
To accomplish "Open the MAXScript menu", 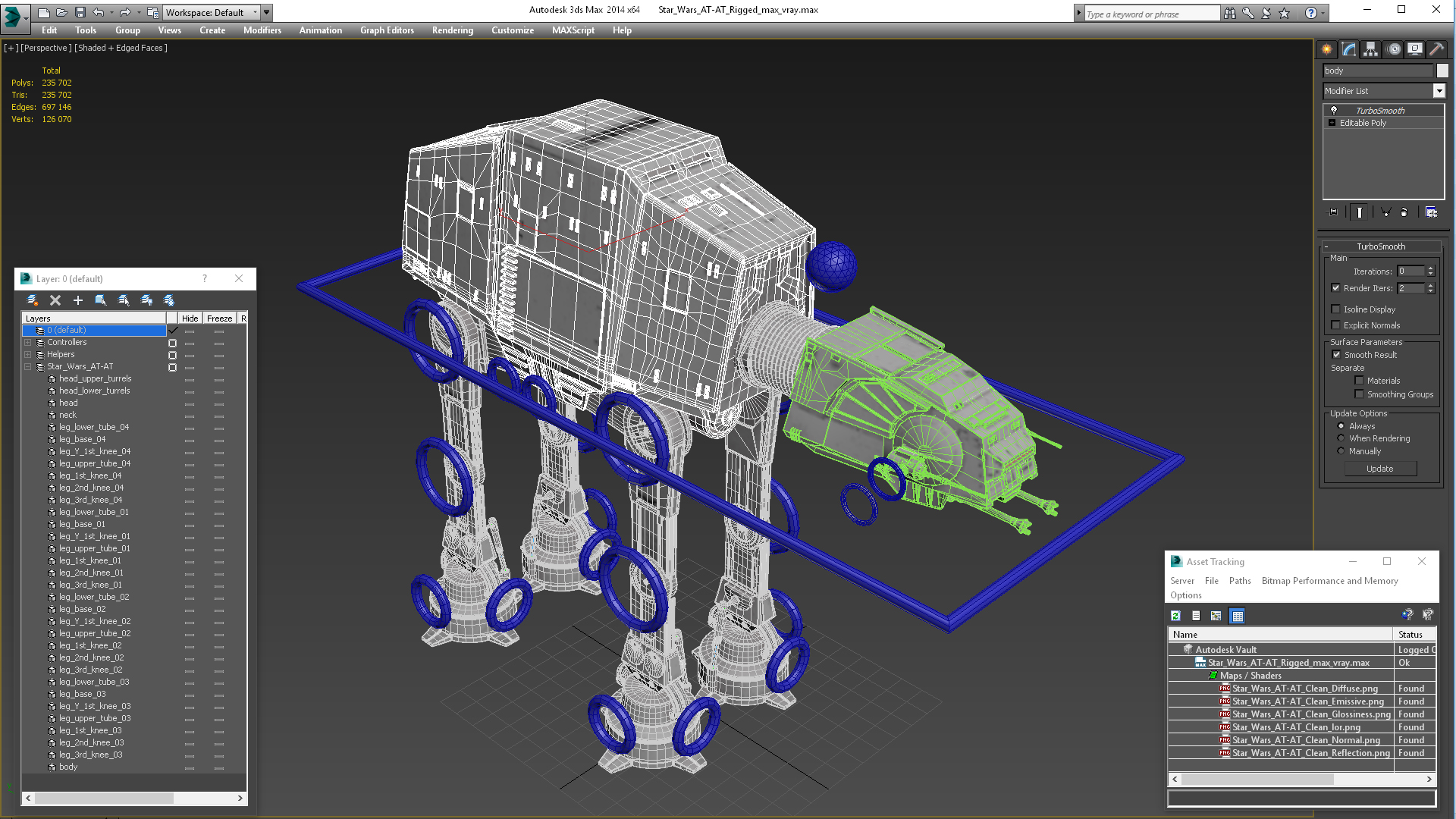I will (573, 30).
